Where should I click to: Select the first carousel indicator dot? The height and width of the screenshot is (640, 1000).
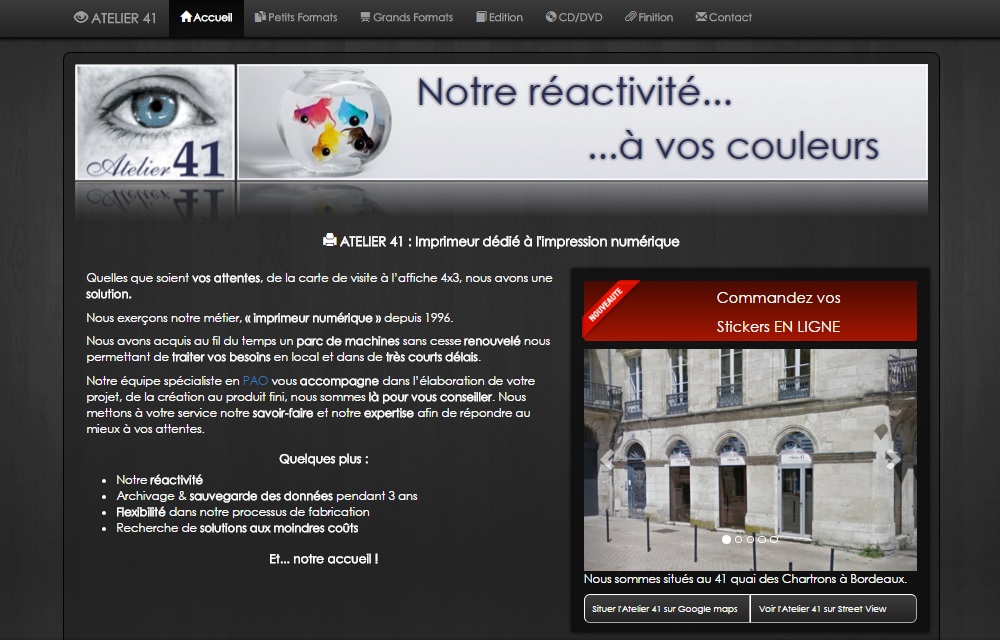pyautogui.click(x=727, y=539)
